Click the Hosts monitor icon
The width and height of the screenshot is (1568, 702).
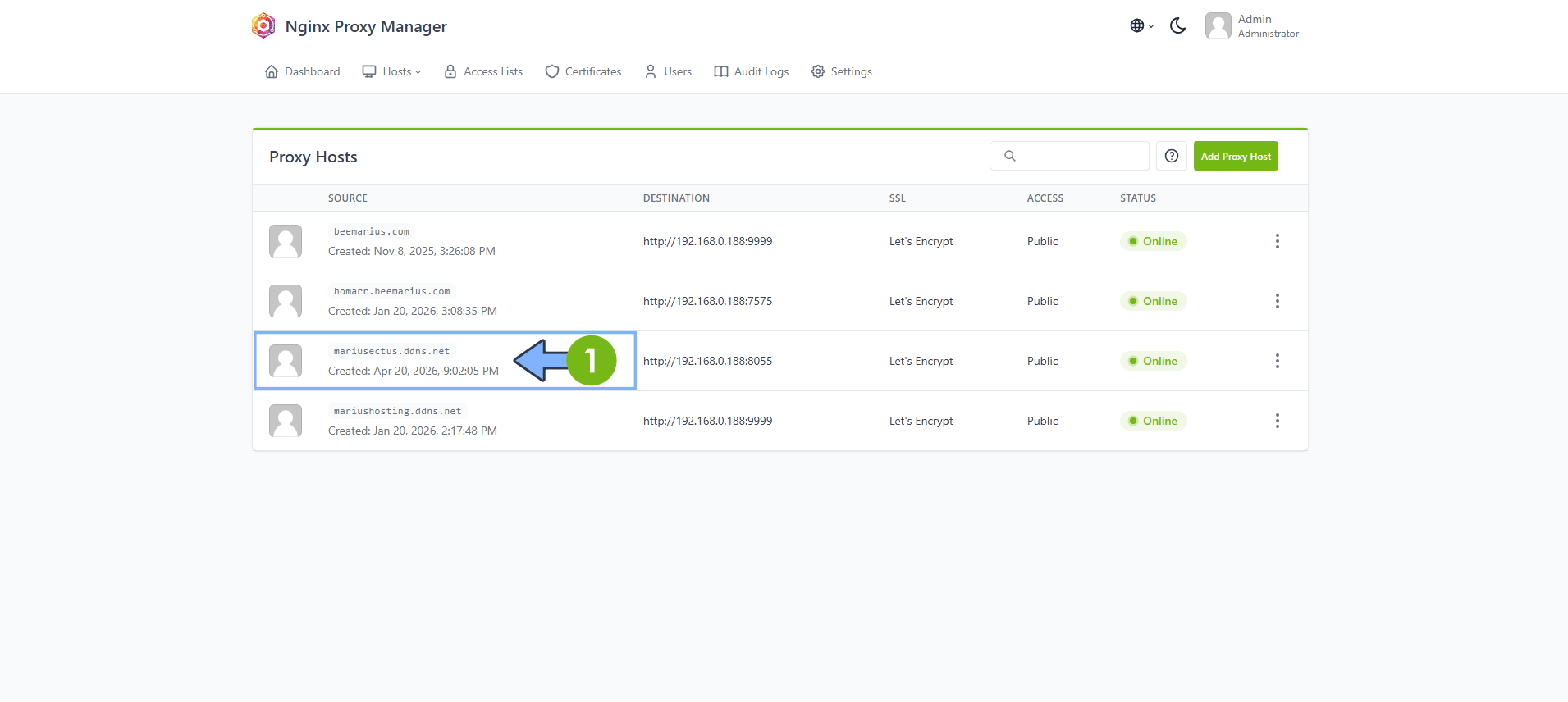(369, 71)
